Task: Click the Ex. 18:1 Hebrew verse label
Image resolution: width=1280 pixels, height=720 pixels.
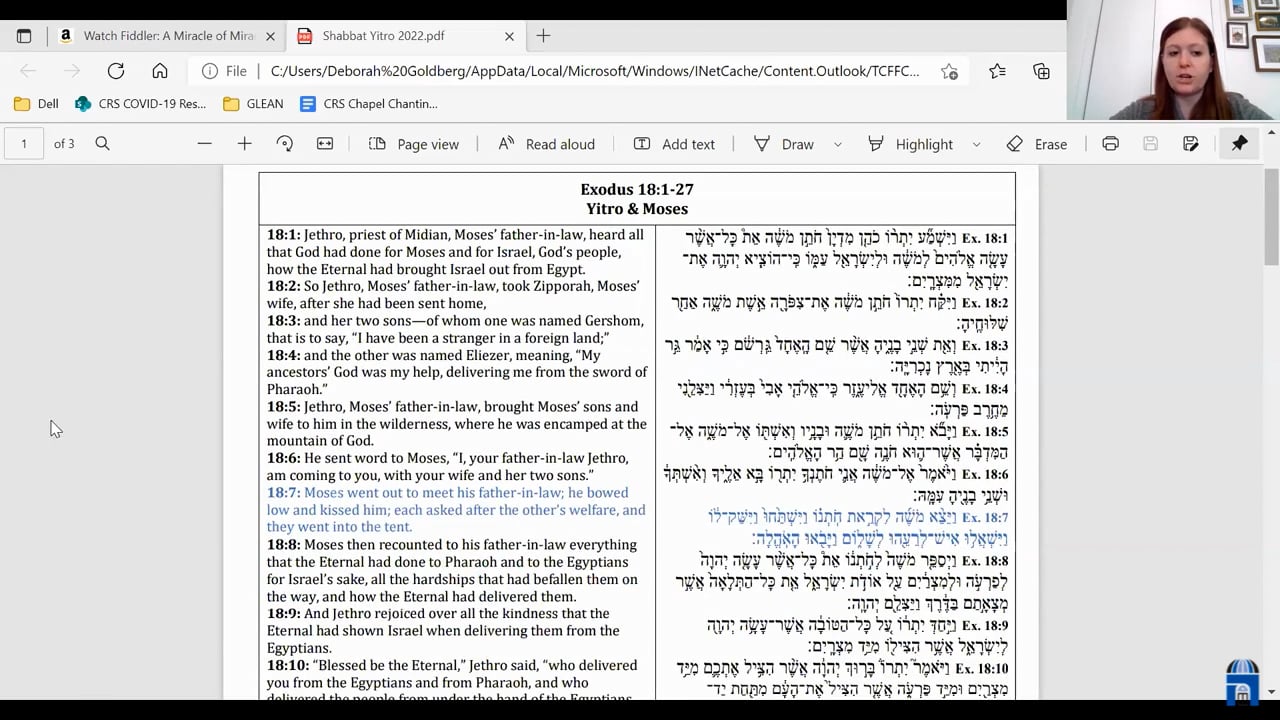Action: coord(985,239)
